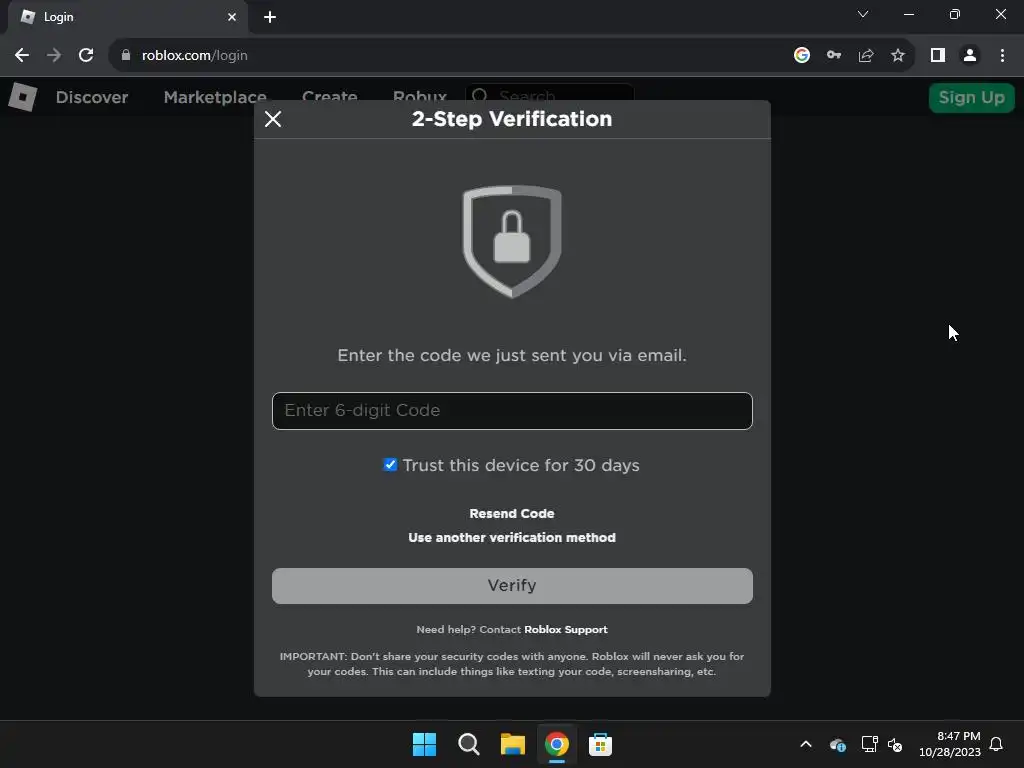Click the Resend Code link
The image size is (1024, 768).
pyautogui.click(x=512, y=513)
